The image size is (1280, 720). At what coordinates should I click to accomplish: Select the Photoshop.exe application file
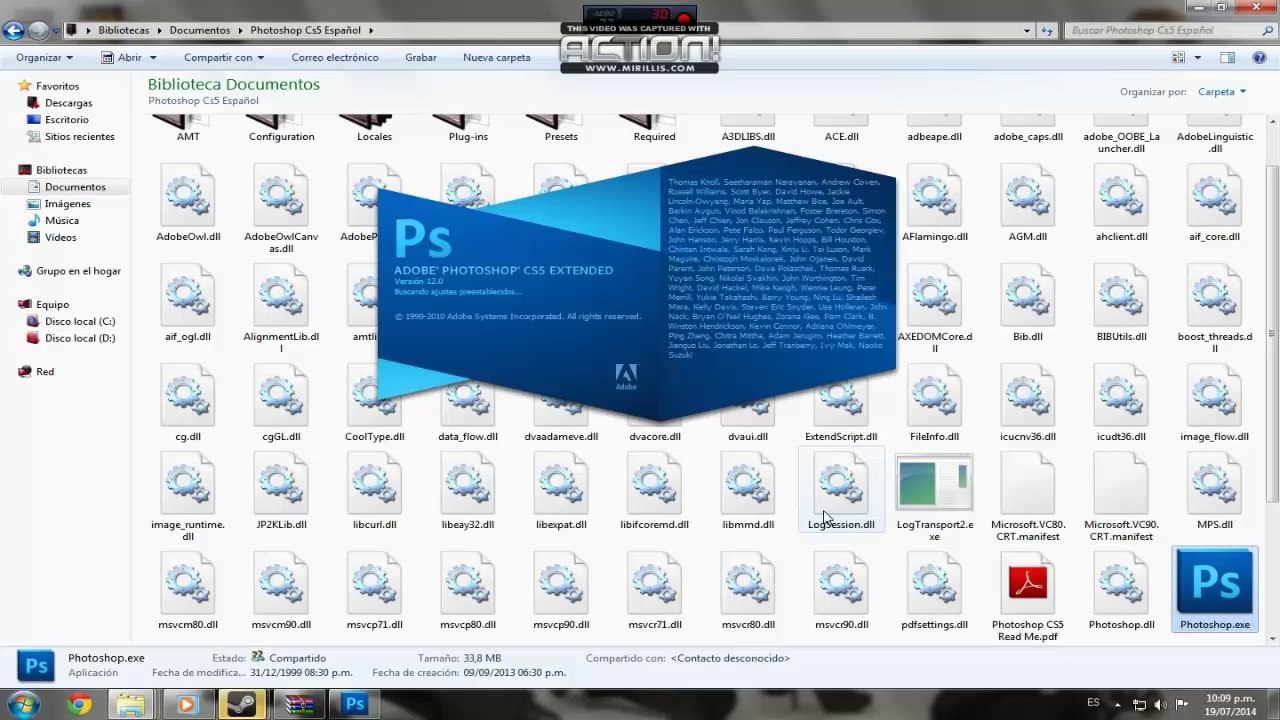click(x=1214, y=590)
